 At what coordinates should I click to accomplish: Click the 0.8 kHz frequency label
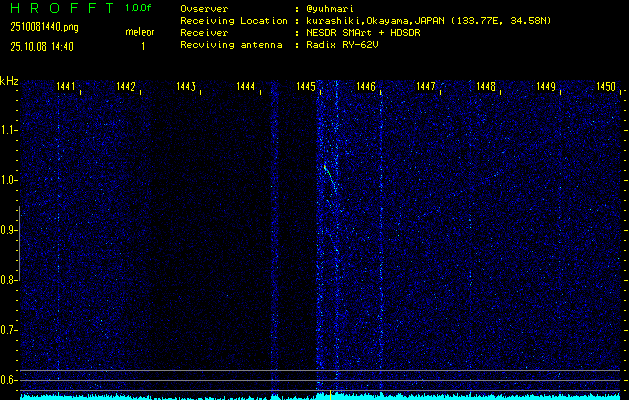tap(7, 280)
